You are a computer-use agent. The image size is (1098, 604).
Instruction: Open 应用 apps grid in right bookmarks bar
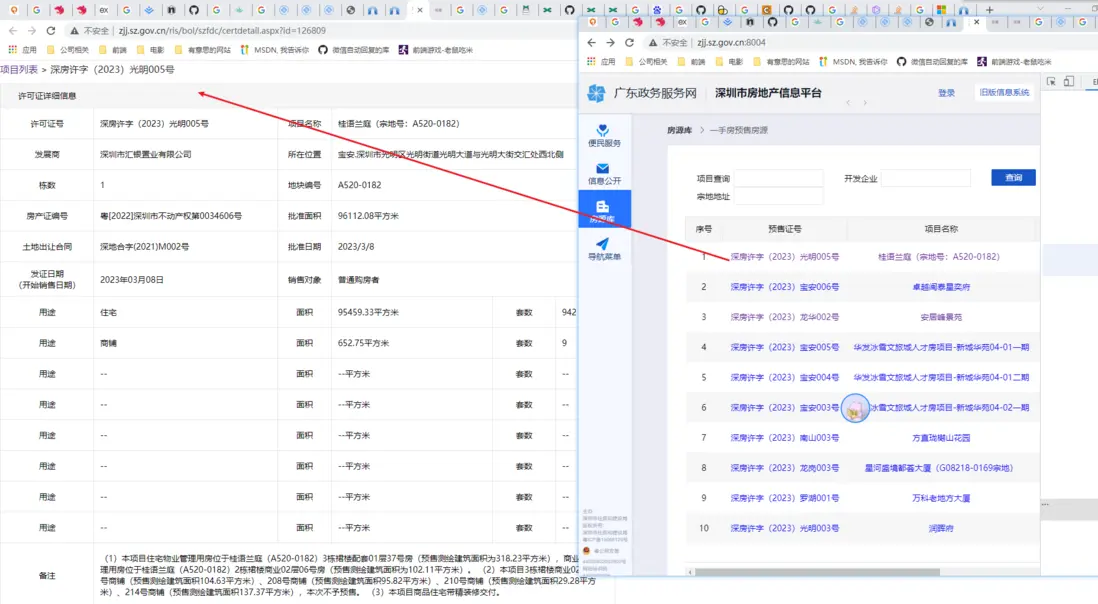[601, 62]
